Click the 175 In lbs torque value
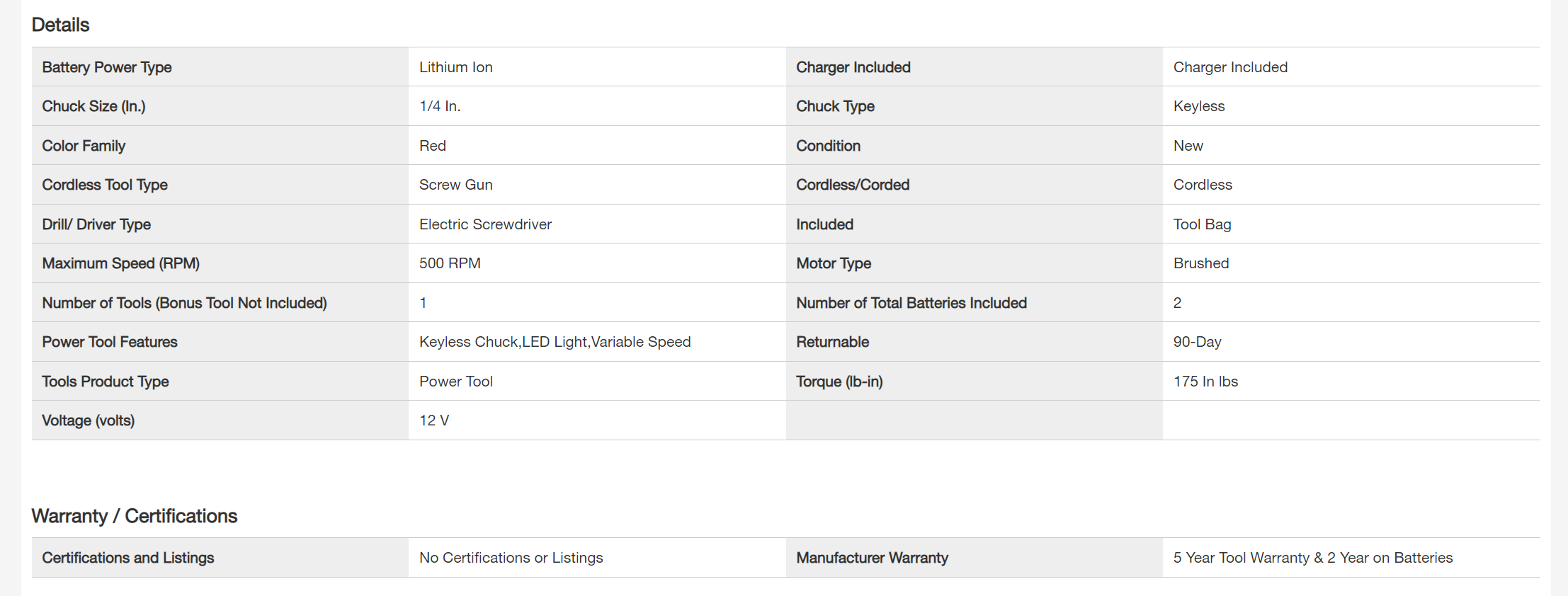The width and height of the screenshot is (1568, 596). click(x=1205, y=382)
